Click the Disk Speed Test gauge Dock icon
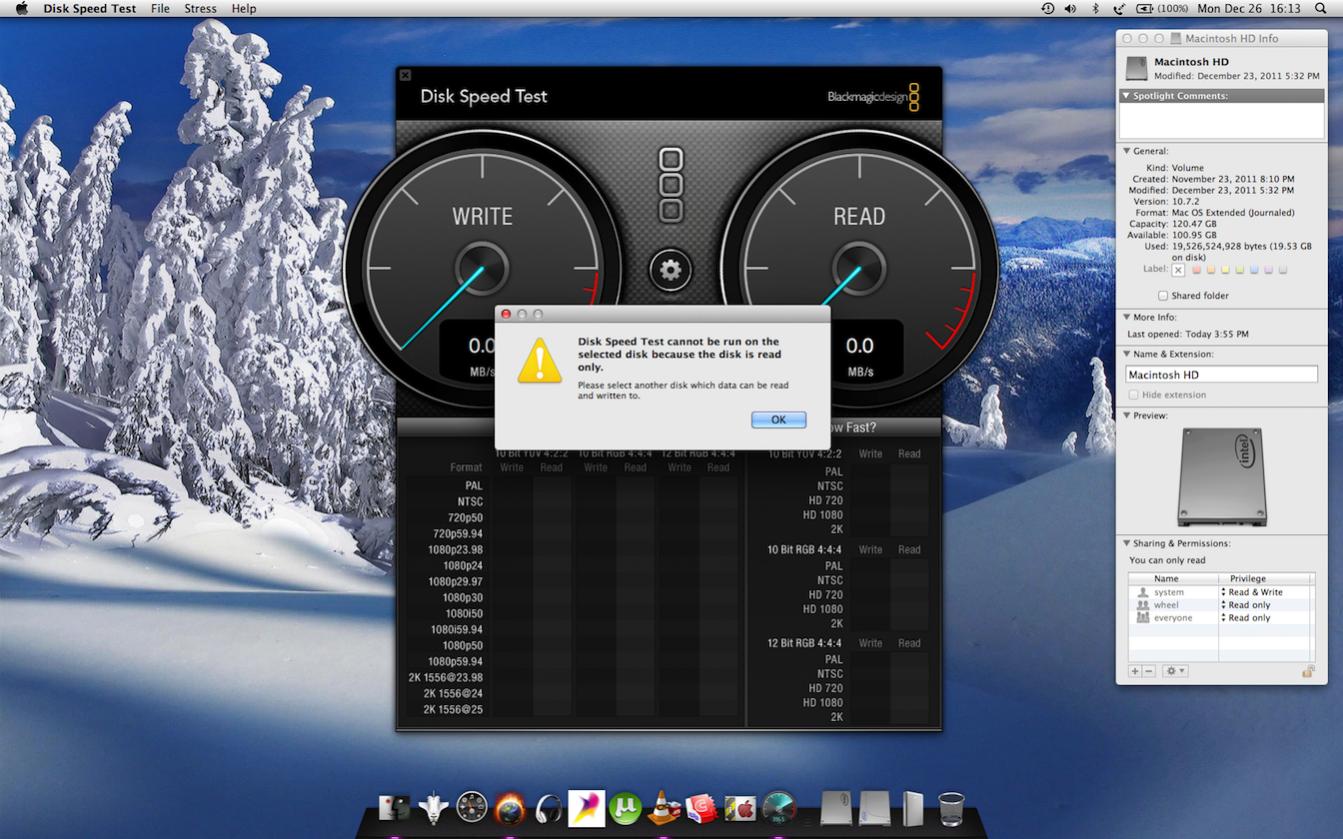Image resolution: width=1343 pixels, height=839 pixels. [x=778, y=808]
